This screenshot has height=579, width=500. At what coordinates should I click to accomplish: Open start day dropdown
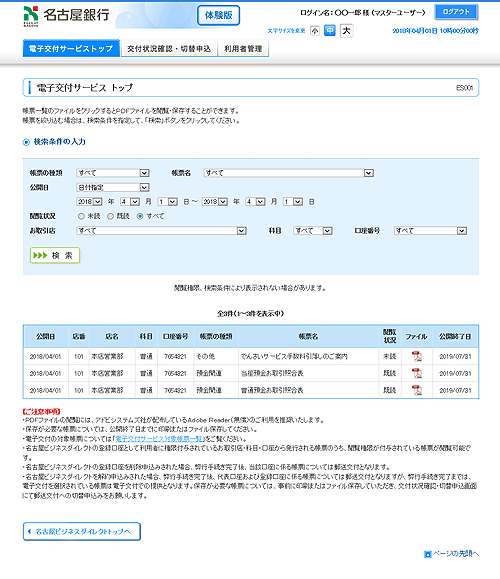[167, 202]
